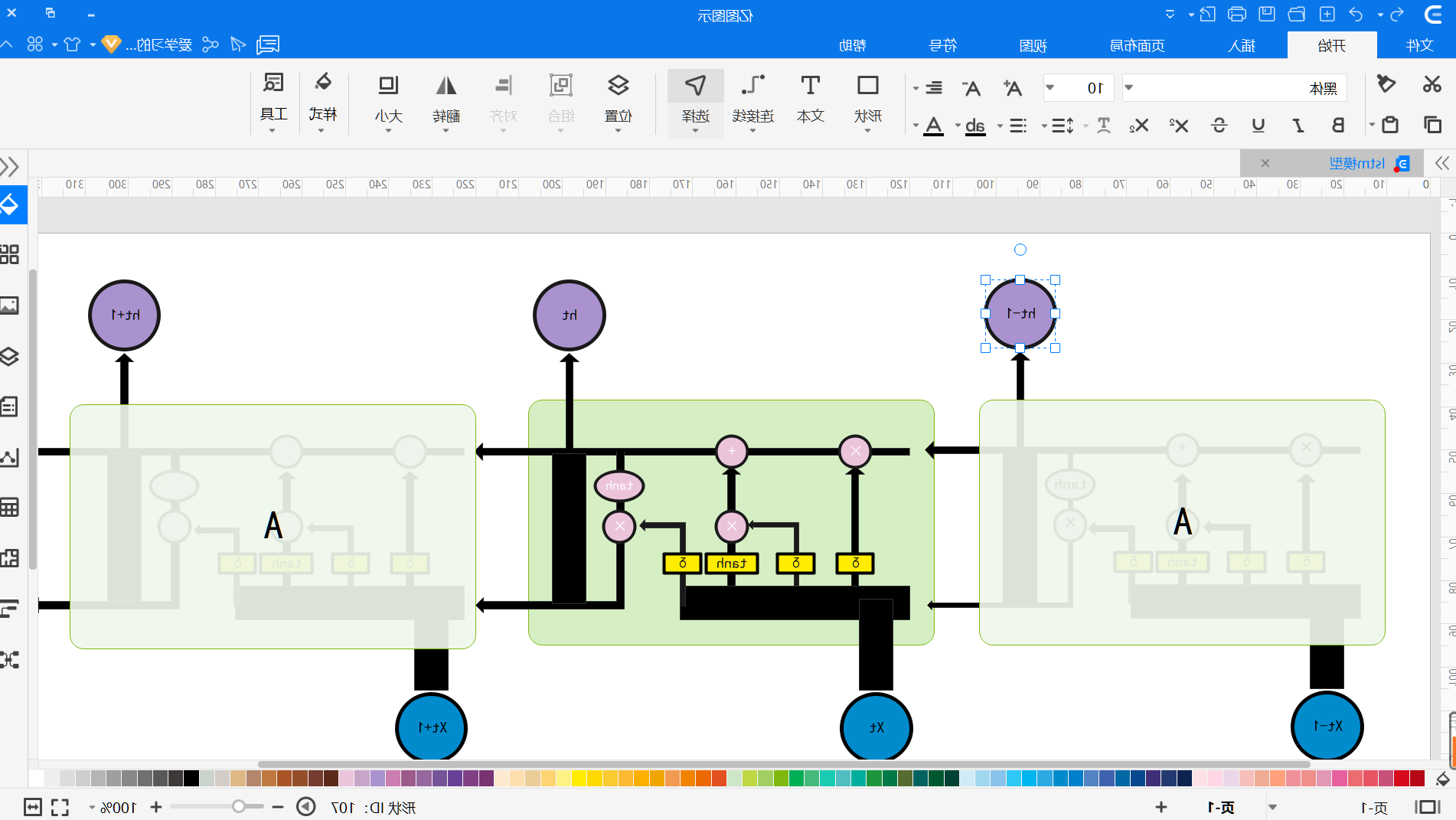1456x820 pixels.
Task: Toggle italic formatting
Action: 1298,125
